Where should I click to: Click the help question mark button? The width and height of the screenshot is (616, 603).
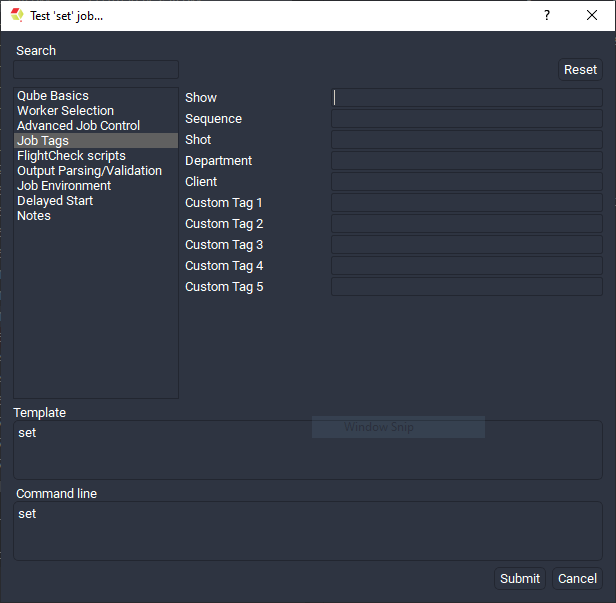[547, 15]
